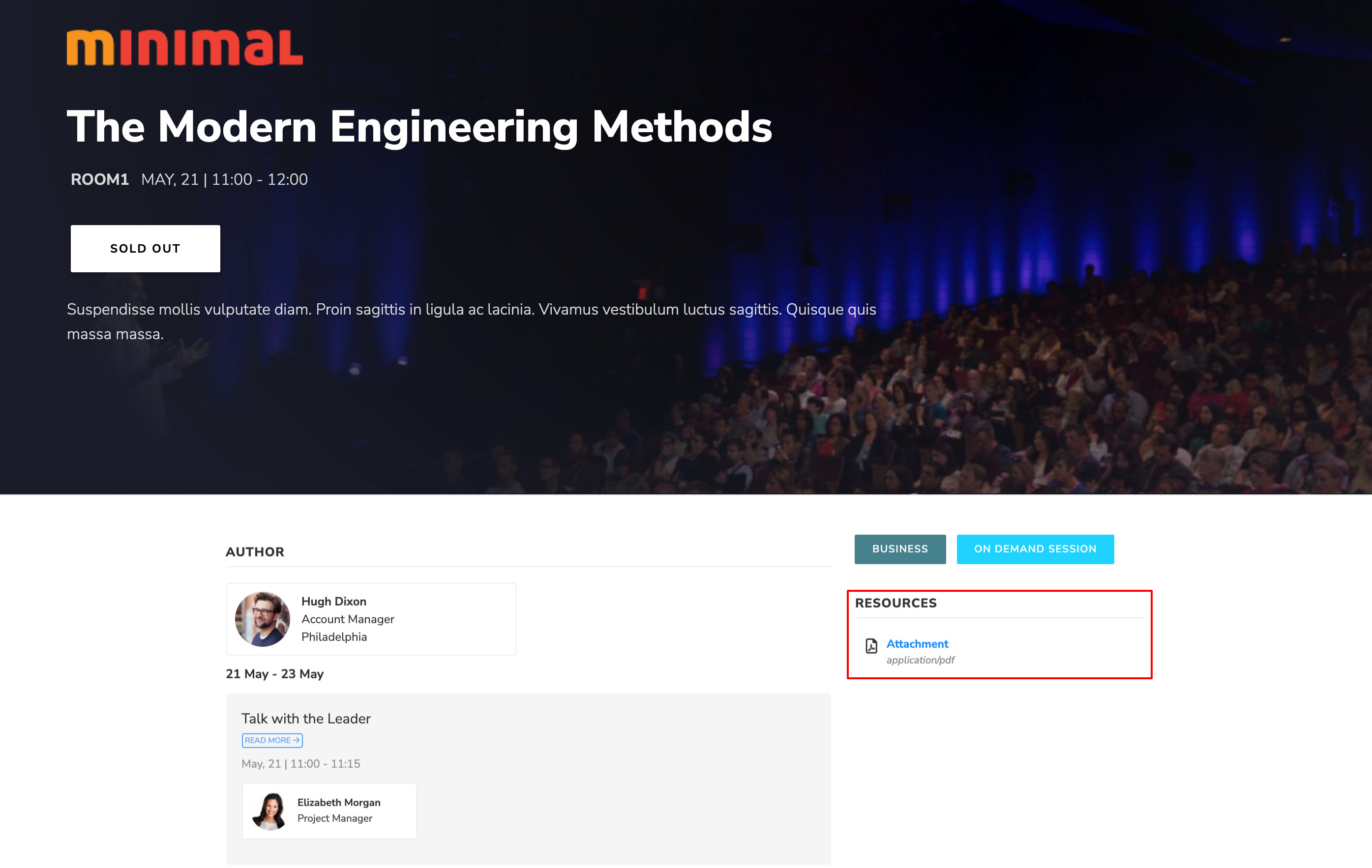Open the Attachment link
This screenshot has width=1372, height=868.
point(917,643)
